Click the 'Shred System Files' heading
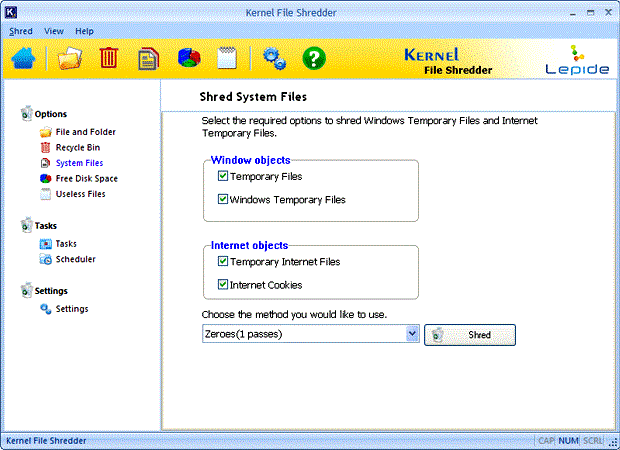This screenshot has width=620, height=450. click(x=253, y=97)
